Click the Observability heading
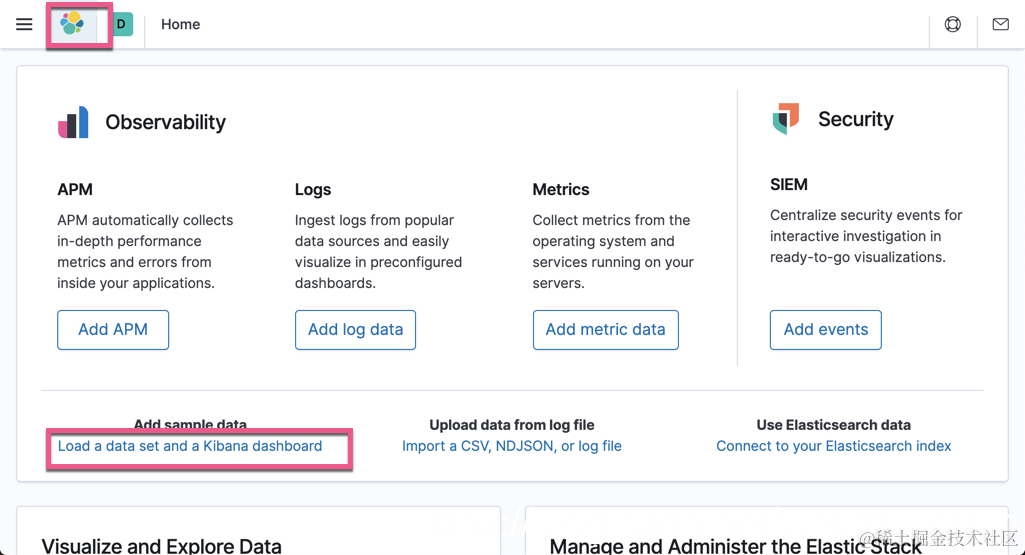The width and height of the screenshot is (1025, 555). pos(165,122)
